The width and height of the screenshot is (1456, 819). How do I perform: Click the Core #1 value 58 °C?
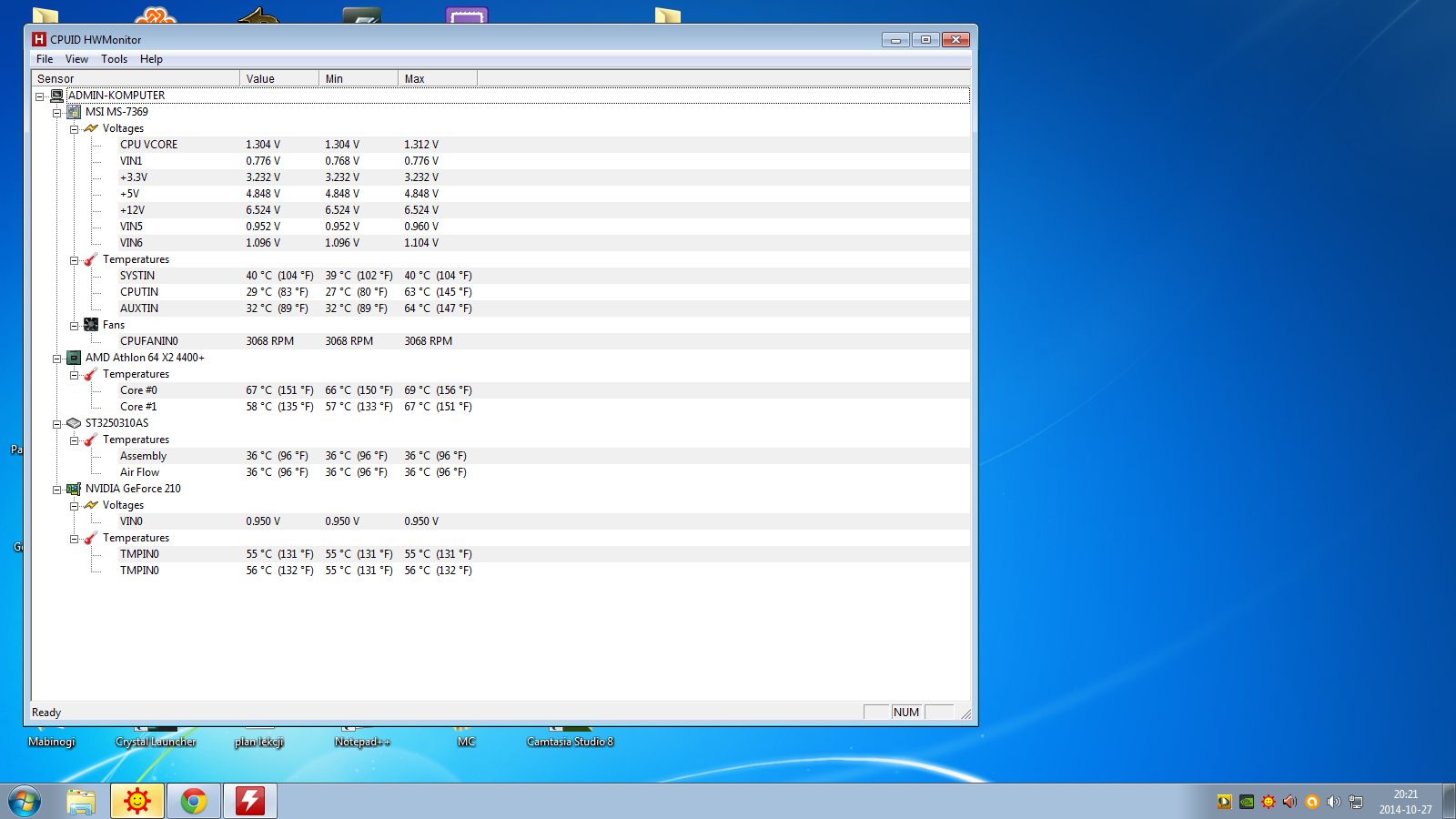click(279, 407)
